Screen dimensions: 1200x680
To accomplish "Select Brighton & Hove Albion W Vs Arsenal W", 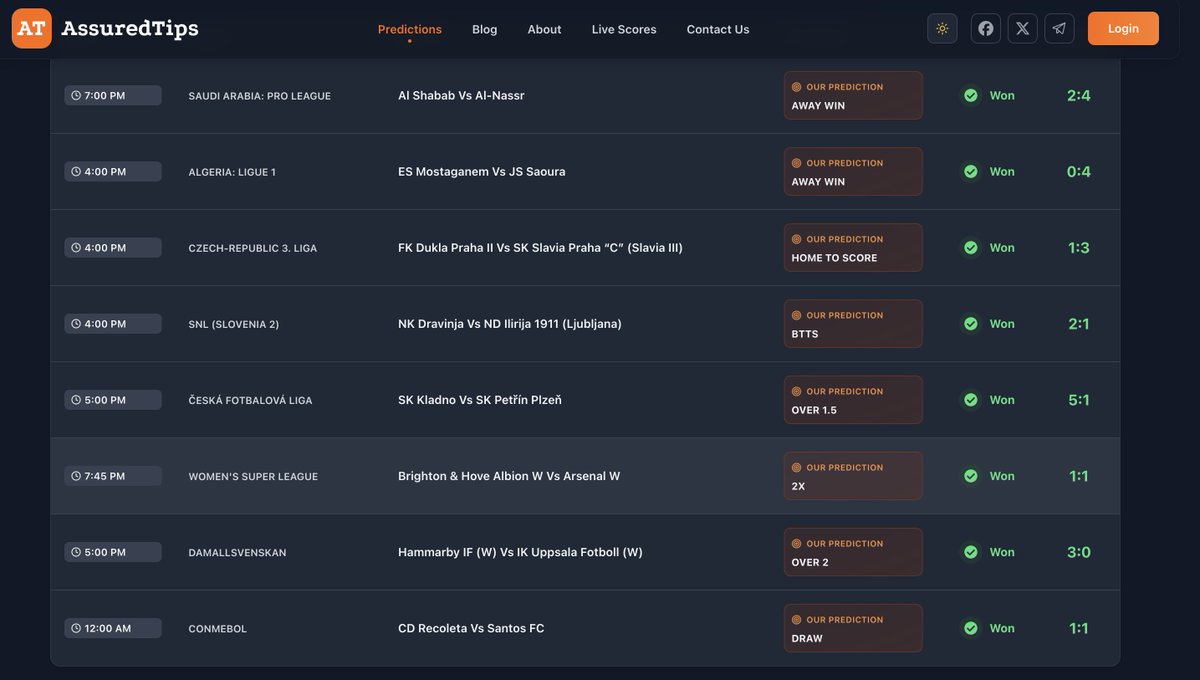I will (509, 476).
